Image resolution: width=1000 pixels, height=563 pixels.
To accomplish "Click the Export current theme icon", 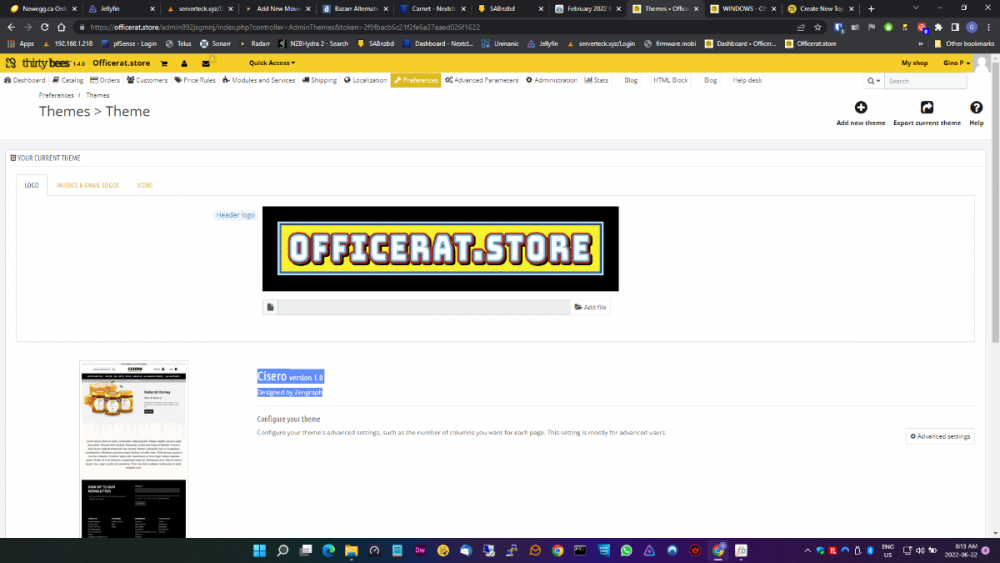I will coord(926,108).
